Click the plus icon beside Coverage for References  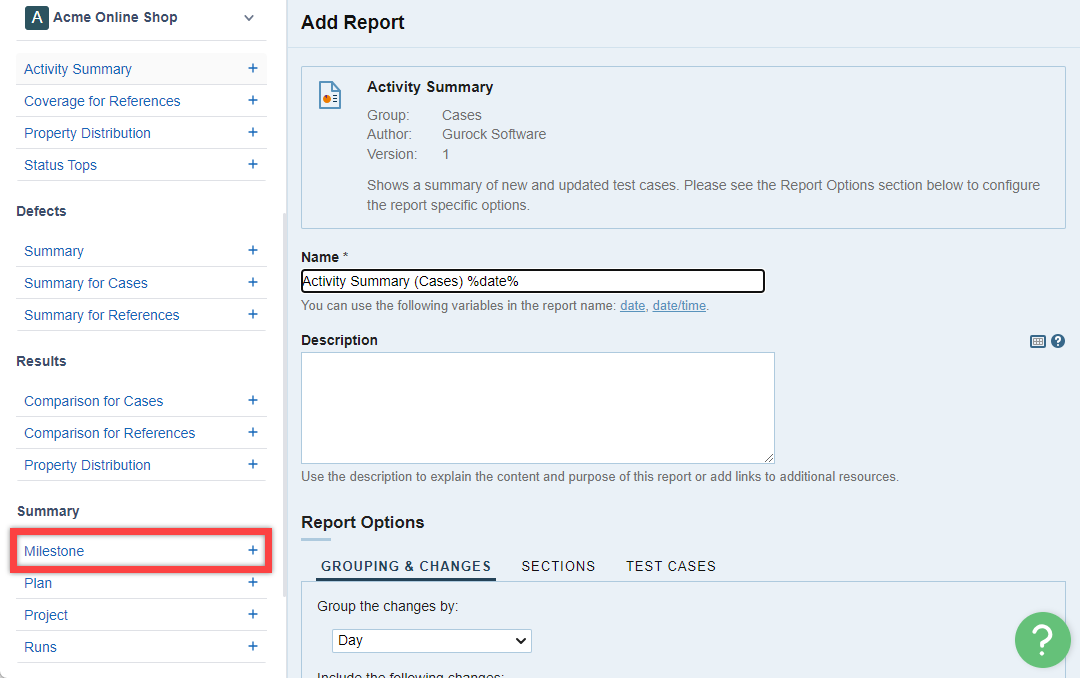(252, 101)
